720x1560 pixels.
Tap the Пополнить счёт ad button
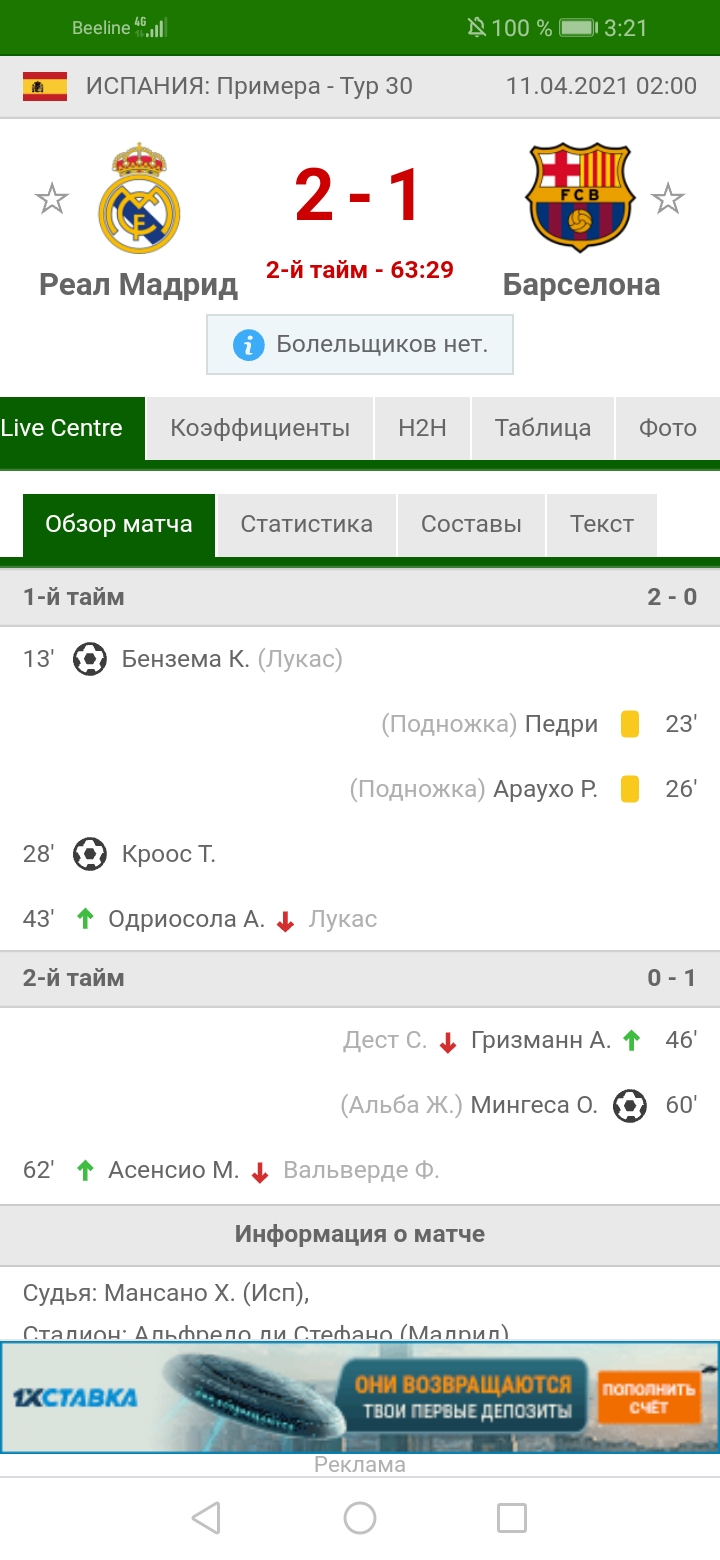click(x=648, y=1398)
